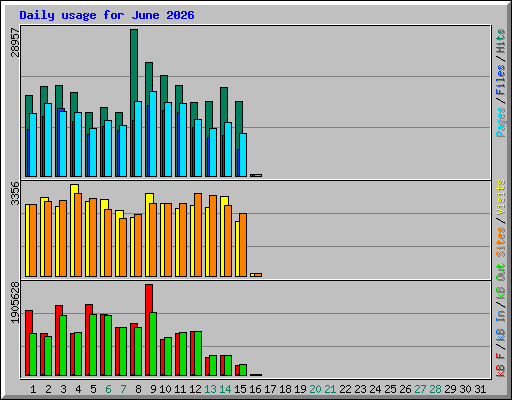Click the day 24 axis label

point(375,389)
